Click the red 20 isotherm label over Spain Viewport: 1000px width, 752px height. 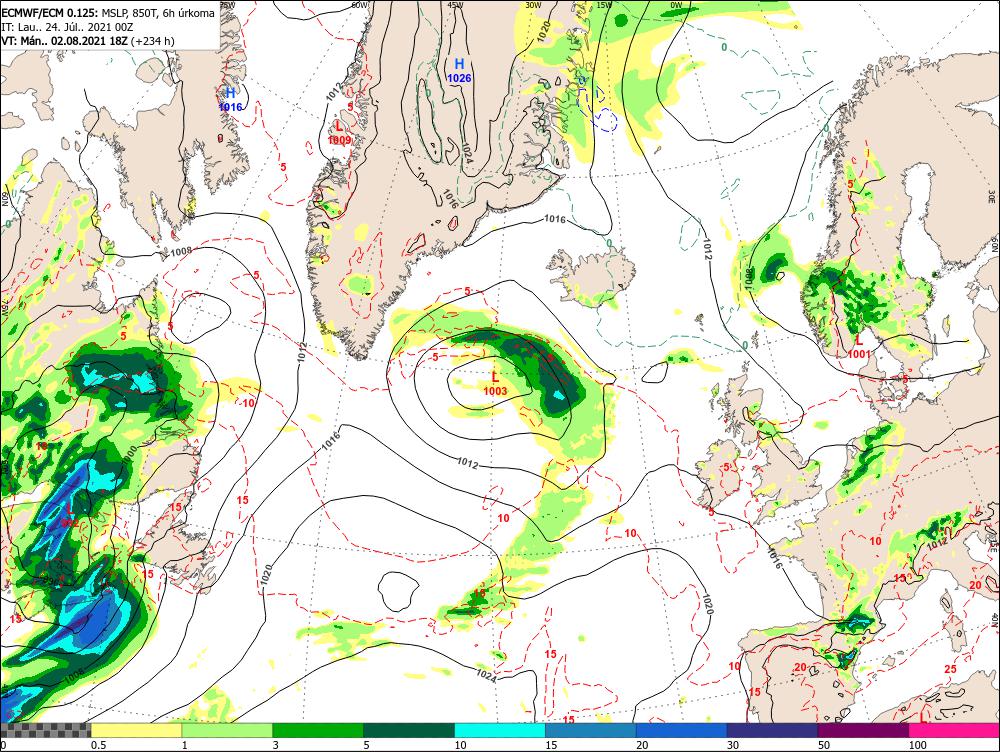pyautogui.click(x=800, y=667)
